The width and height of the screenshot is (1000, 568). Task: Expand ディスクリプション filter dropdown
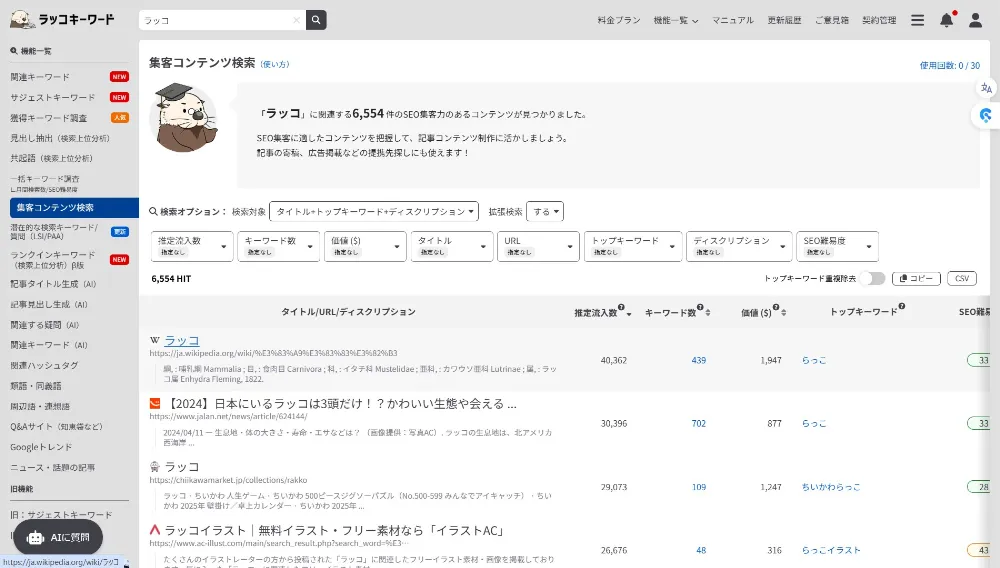coord(739,246)
